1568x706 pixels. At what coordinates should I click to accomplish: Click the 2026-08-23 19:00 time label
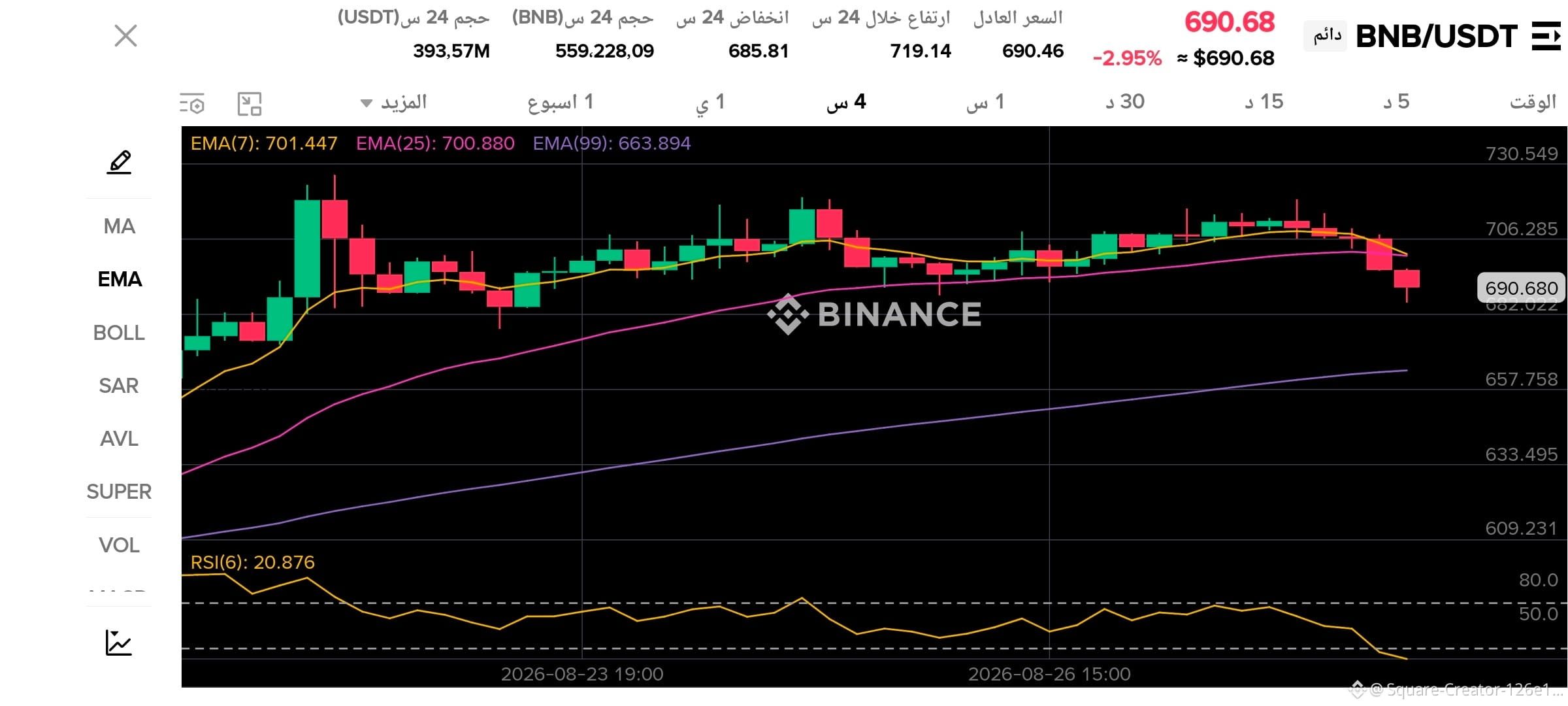click(582, 674)
